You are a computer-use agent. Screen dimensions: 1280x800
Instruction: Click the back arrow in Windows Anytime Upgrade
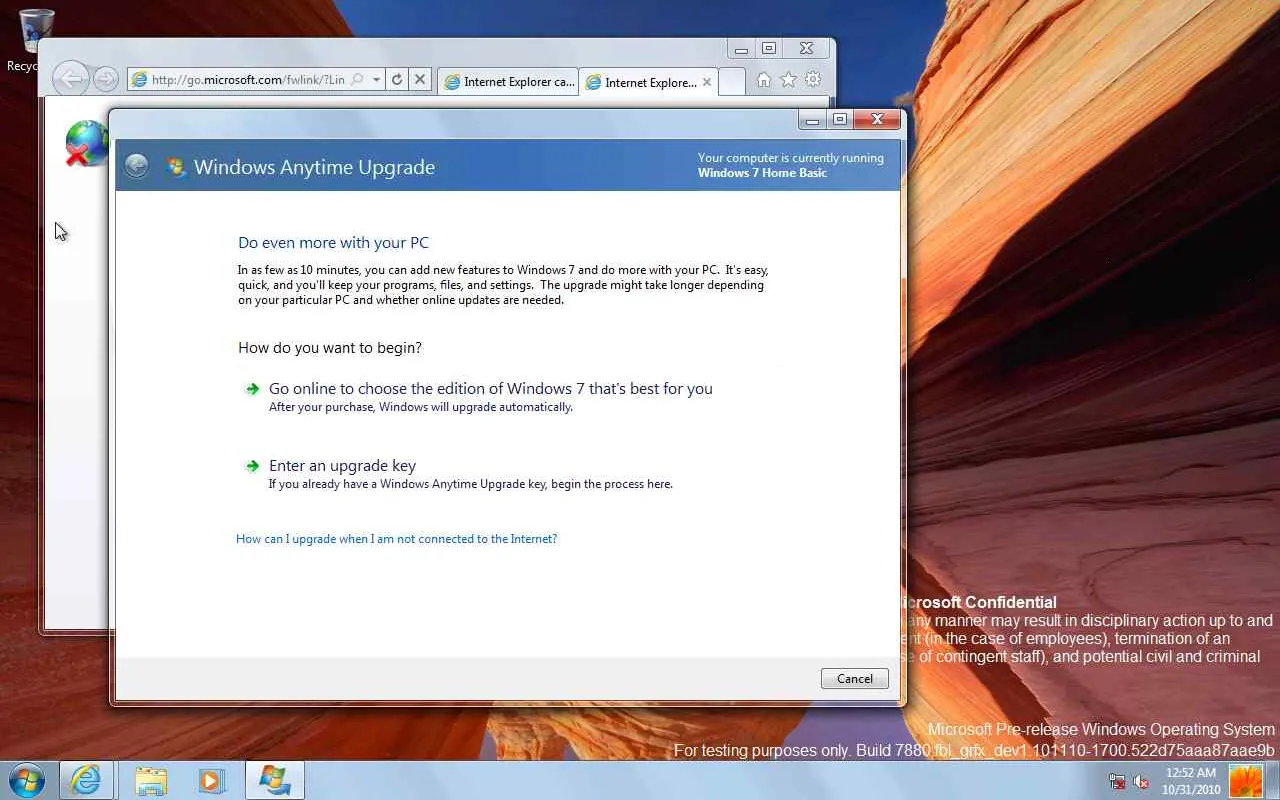tap(136, 166)
